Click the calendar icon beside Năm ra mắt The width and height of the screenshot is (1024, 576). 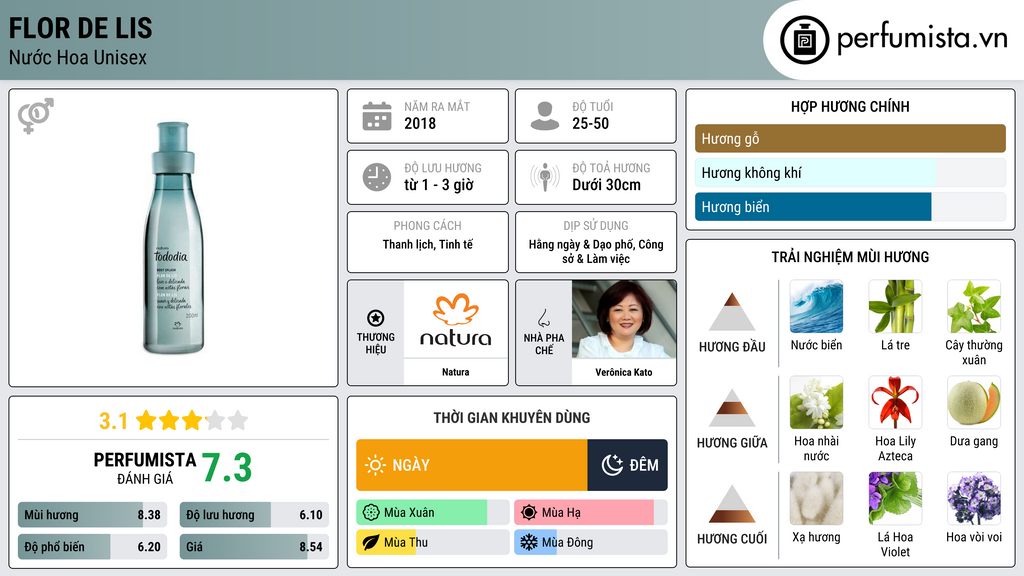pyautogui.click(x=377, y=116)
